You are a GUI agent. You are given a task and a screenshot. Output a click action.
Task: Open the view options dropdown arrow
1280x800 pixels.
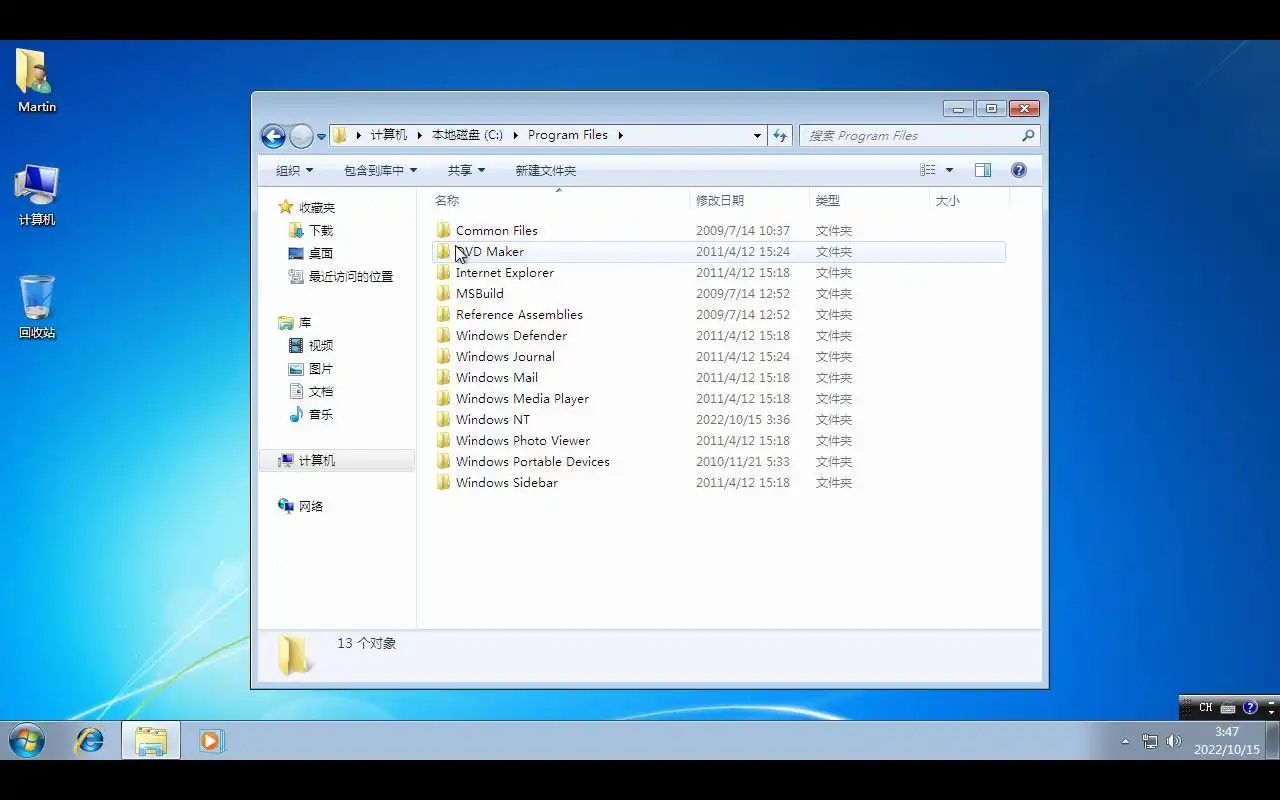click(949, 171)
